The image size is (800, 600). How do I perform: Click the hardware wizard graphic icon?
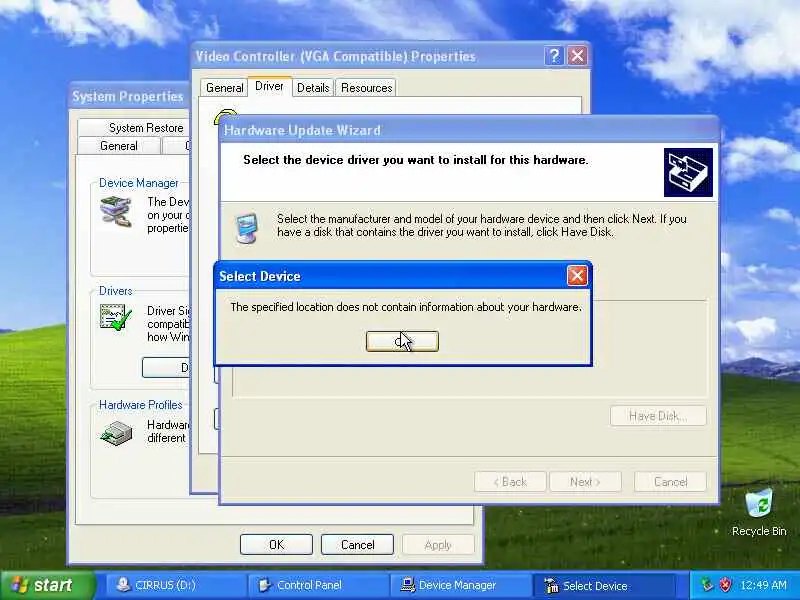[x=688, y=172]
